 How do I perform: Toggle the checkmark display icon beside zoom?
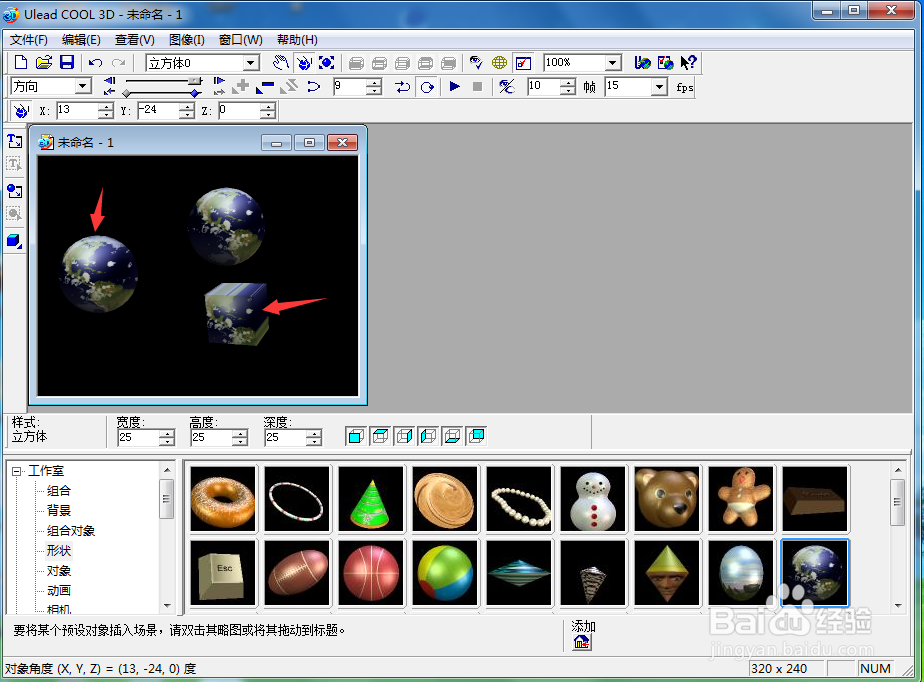tap(523, 62)
